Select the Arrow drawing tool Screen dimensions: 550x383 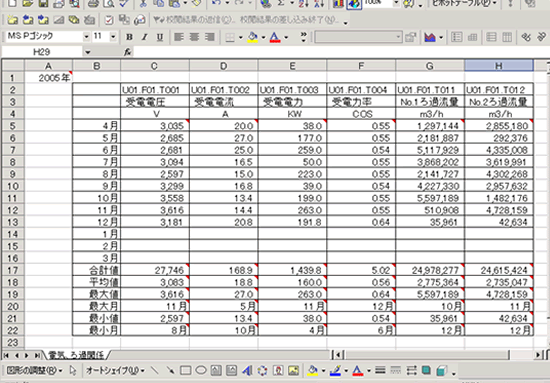pos(170,370)
